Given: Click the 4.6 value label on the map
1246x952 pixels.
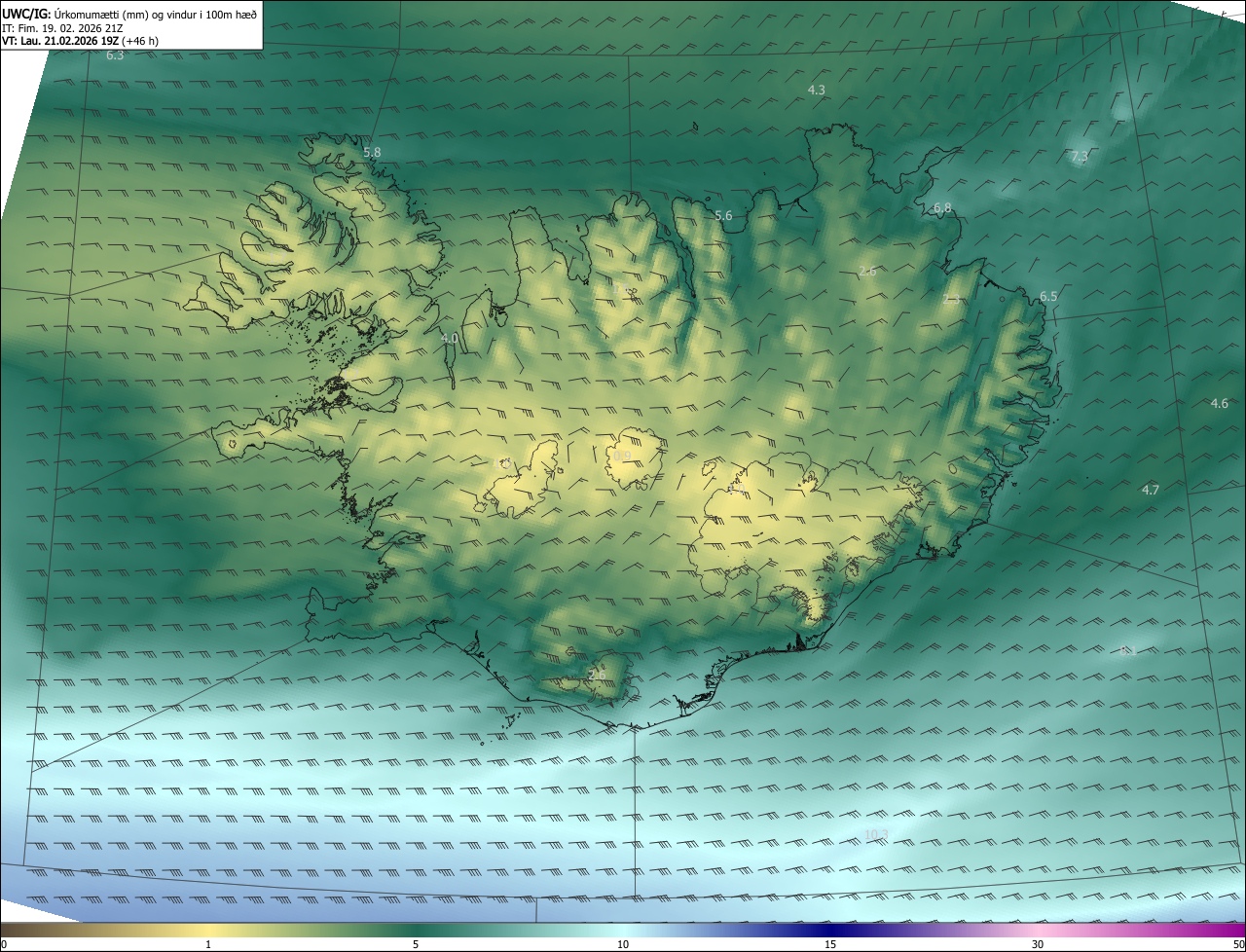Looking at the screenshot, I should click(x=1219, y=404).
